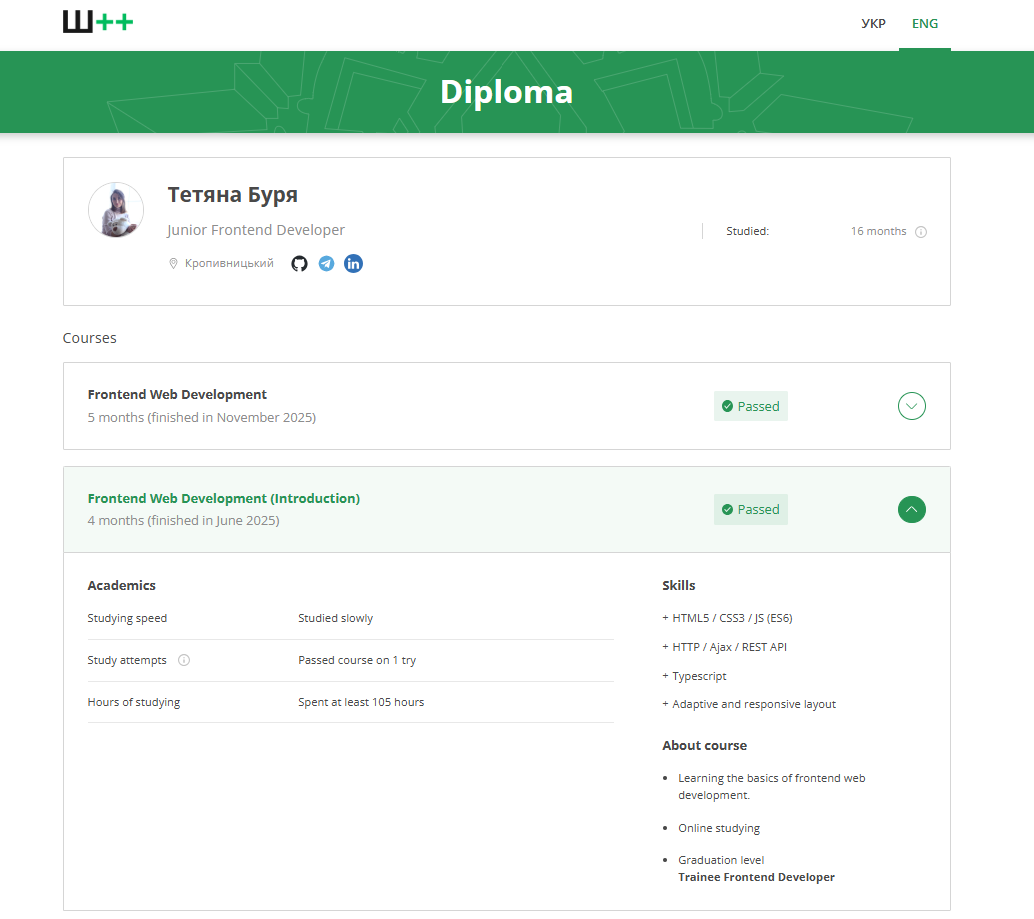
Task: Click info icon next to 16 months
Action: [921, 232]
